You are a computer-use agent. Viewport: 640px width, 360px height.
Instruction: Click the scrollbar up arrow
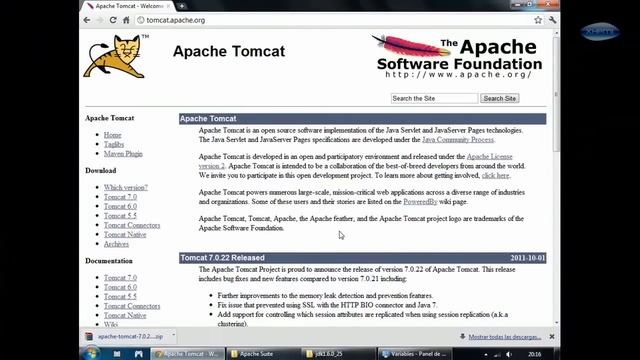pyautogui.click(x=556, y=33)
